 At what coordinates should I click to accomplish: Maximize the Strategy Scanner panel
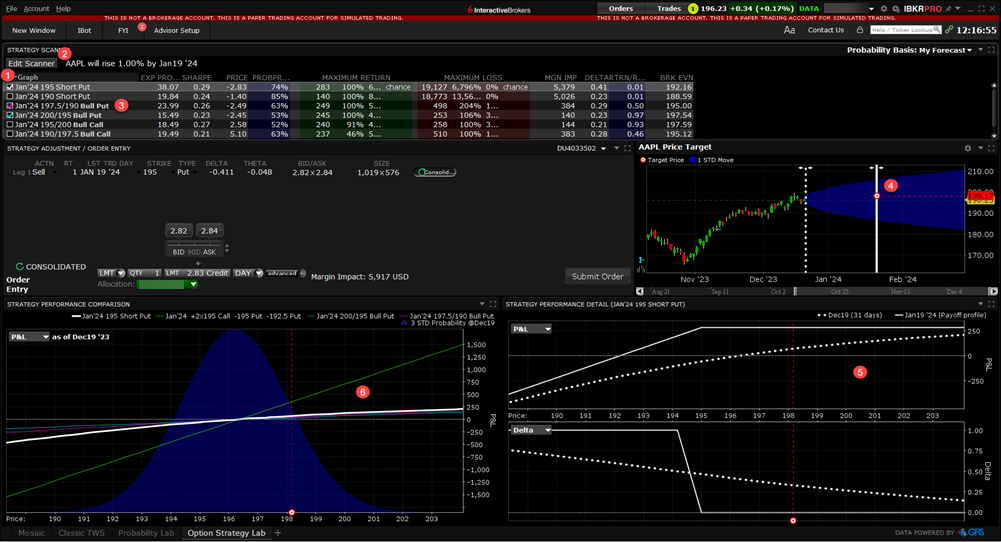click(991, 50)
